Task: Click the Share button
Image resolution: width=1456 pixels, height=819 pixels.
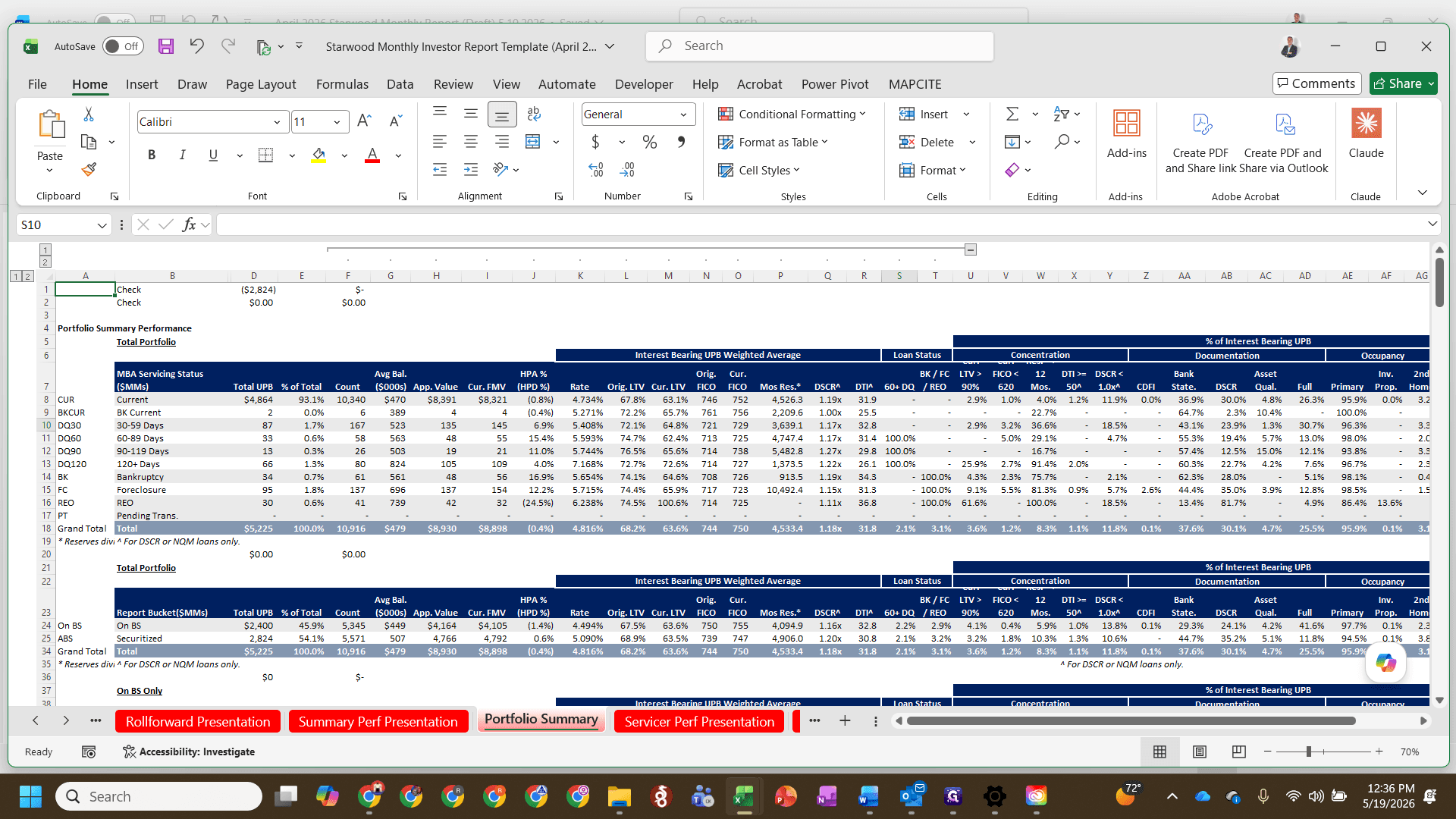Action: [1404, 83]
